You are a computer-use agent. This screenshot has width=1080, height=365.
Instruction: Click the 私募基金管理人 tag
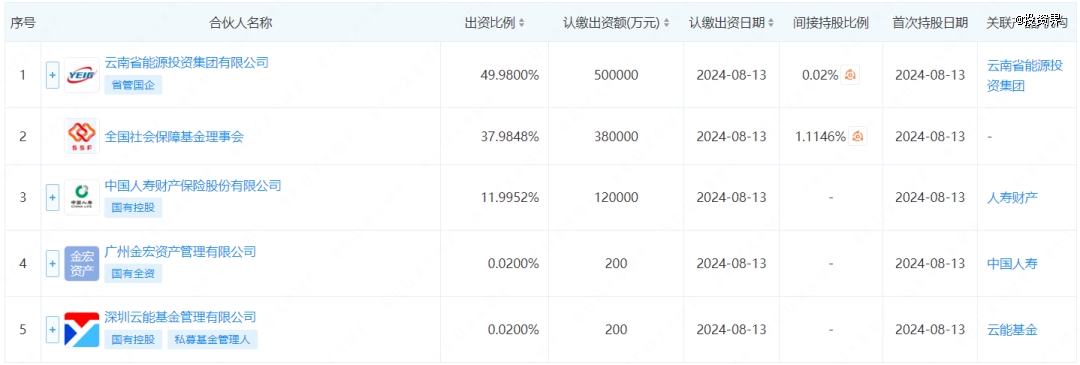(212, 340)
